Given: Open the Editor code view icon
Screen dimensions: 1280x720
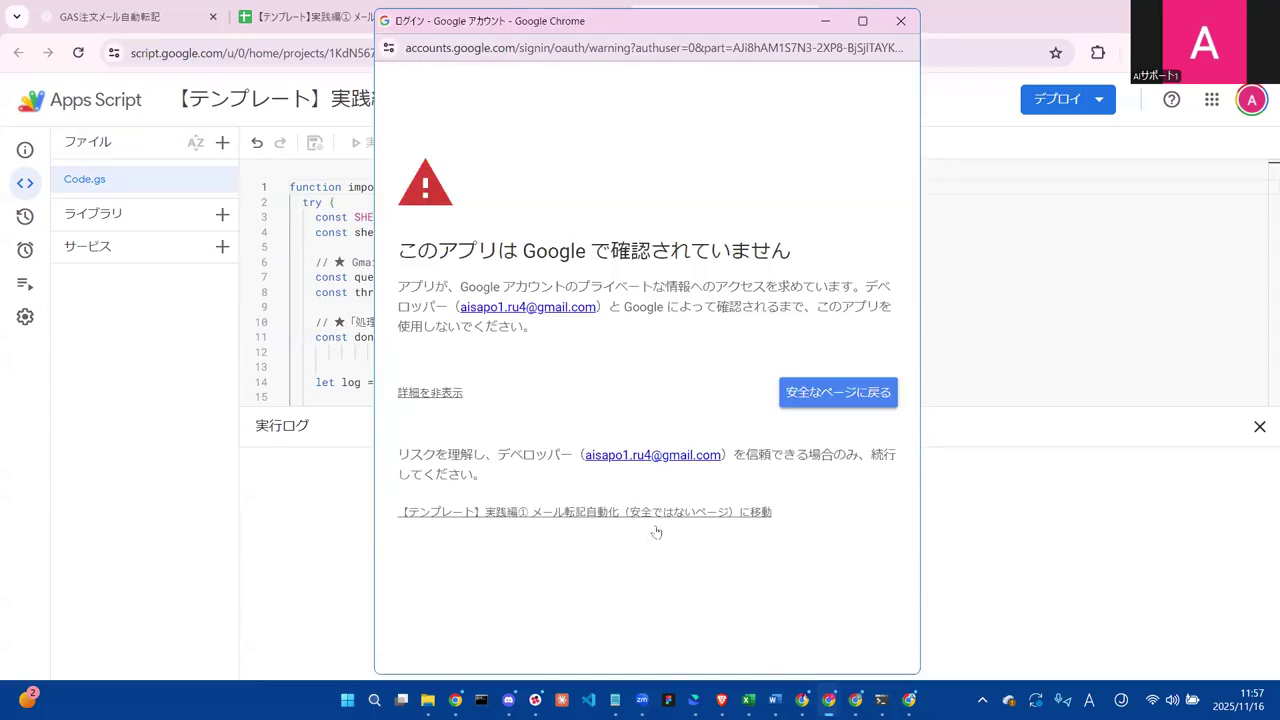Looking at the screenshot, I should [x=25, y=182].
